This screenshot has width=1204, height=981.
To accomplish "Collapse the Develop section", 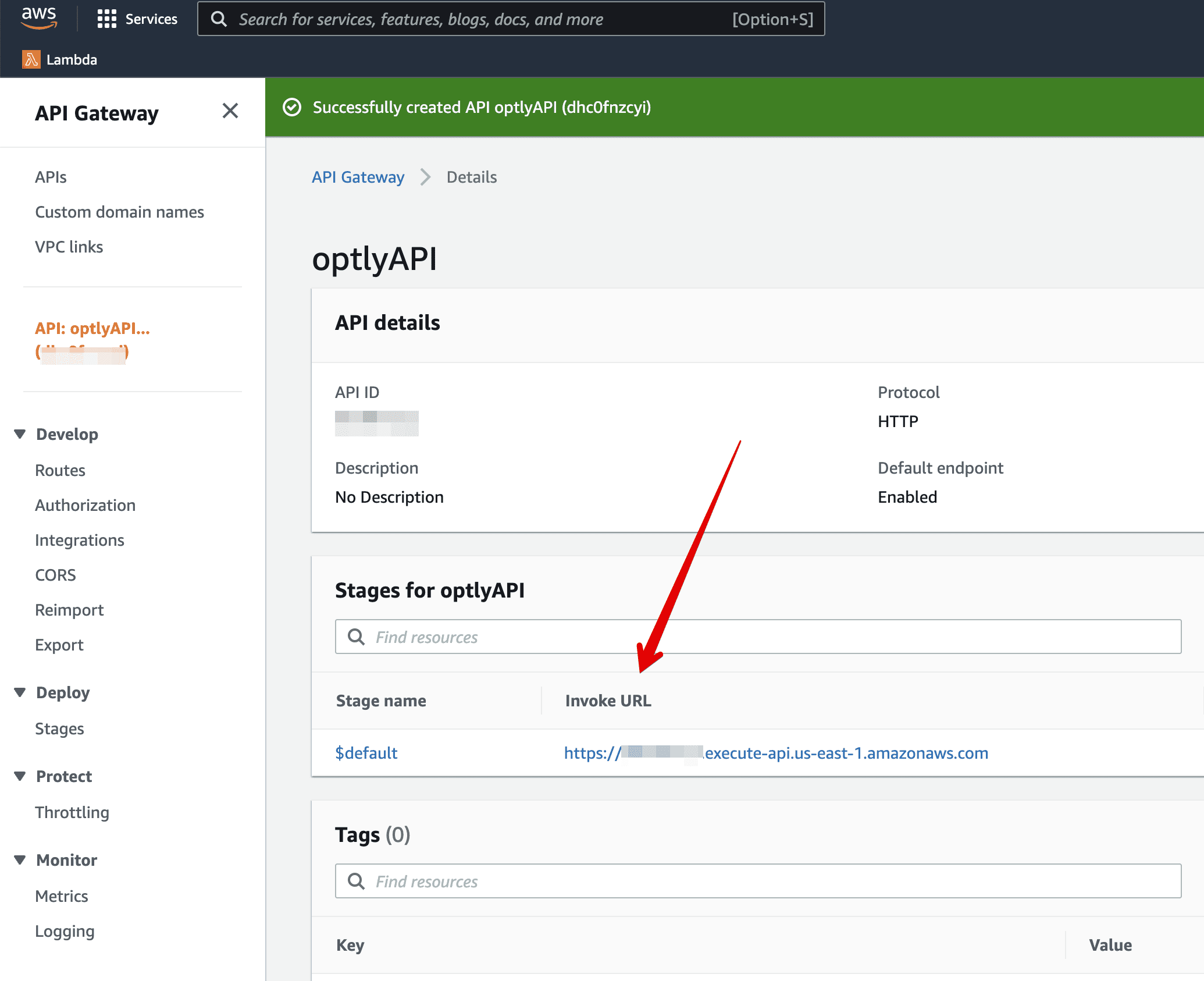I will coord(20,433).
